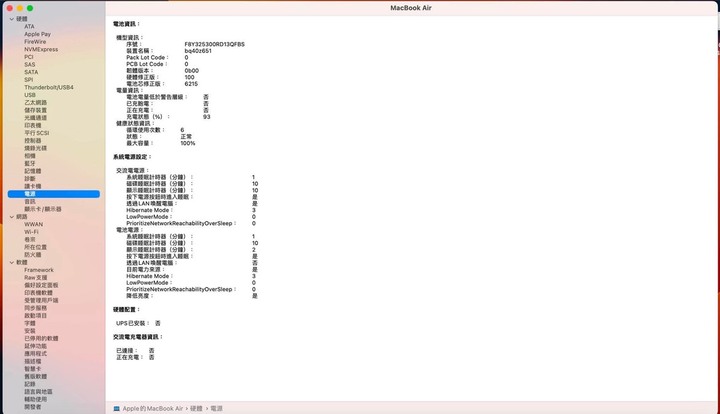Open 顯示卡/顯示器 information
This screenshot has width=720, height=414.
tap(43, 209)
